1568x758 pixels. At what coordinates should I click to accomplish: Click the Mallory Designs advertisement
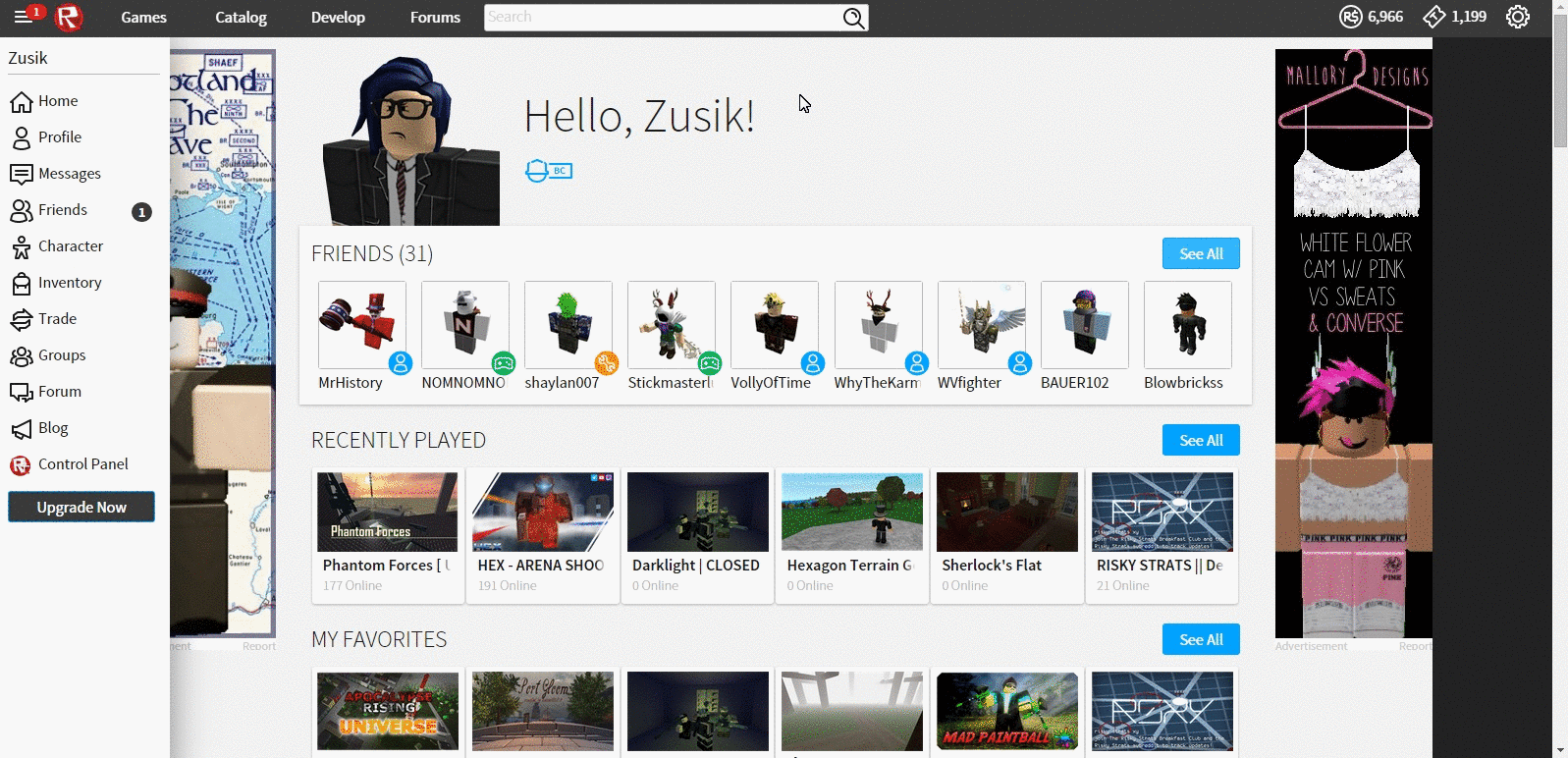click(1354, 344)
